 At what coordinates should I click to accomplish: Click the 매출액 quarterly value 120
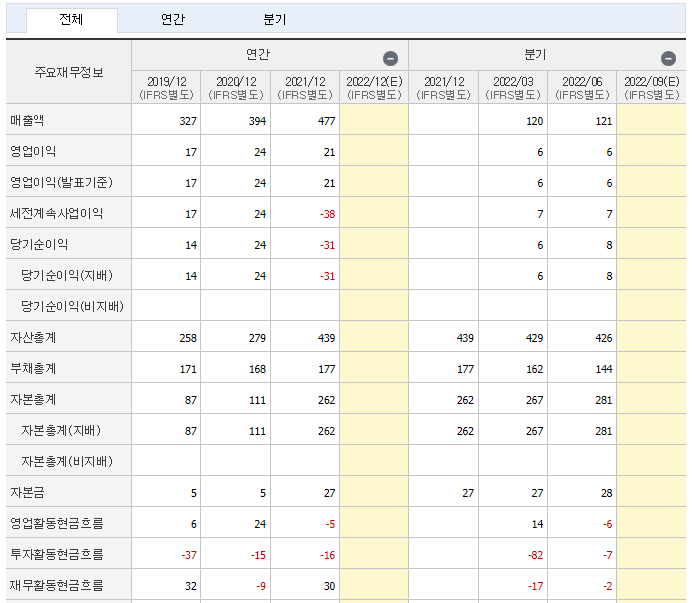pyautogui.click(x=534, y=121)
